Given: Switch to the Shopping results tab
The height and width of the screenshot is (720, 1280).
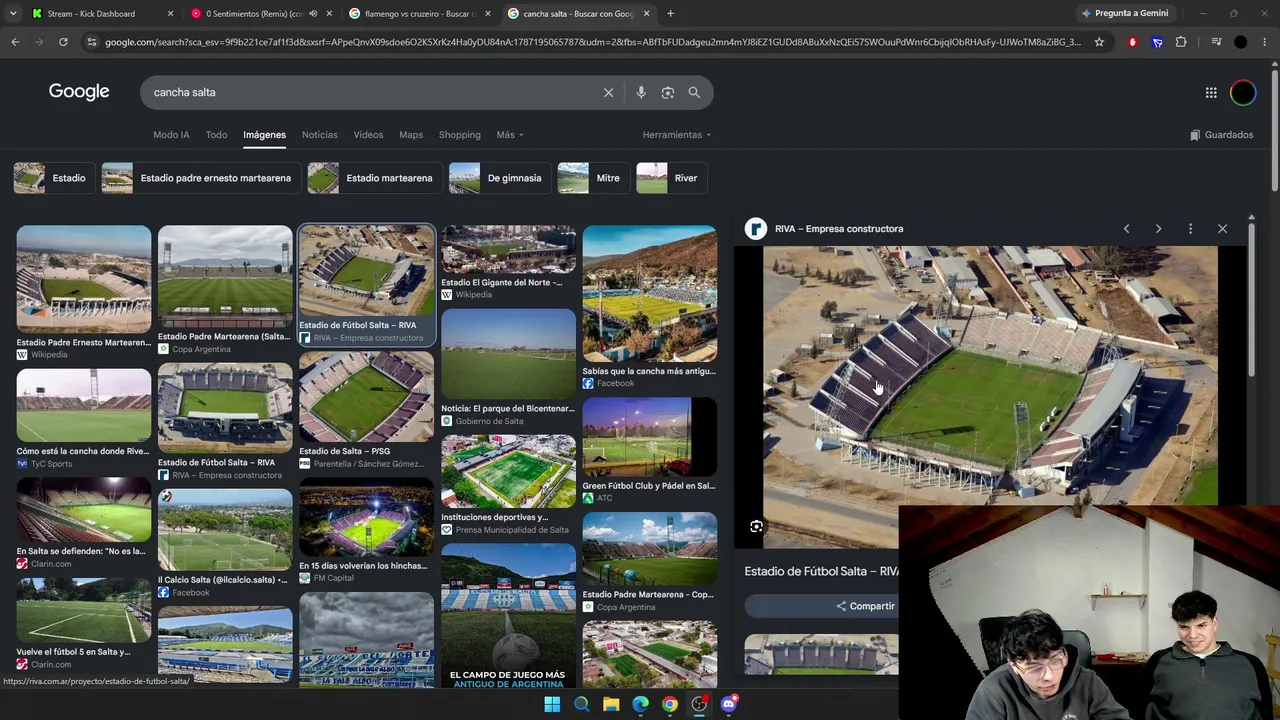Looking at the screenshot, I should 460,135.
